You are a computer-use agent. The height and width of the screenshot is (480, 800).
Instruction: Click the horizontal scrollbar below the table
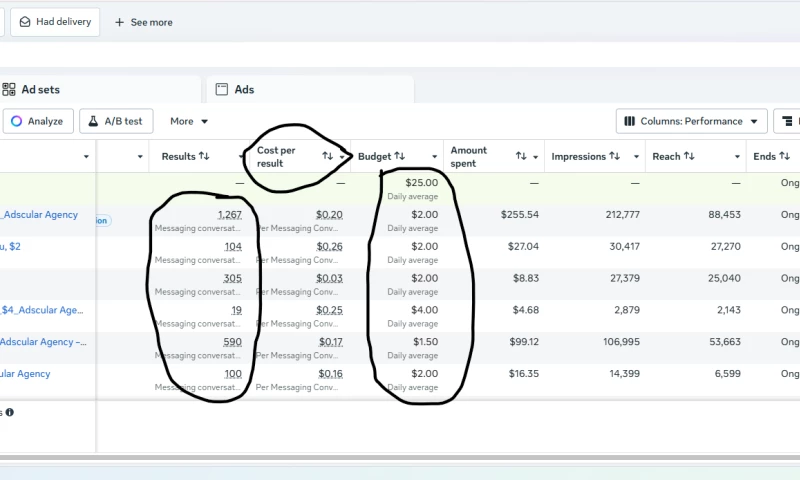pyautogui.click(x=400, y=458)
